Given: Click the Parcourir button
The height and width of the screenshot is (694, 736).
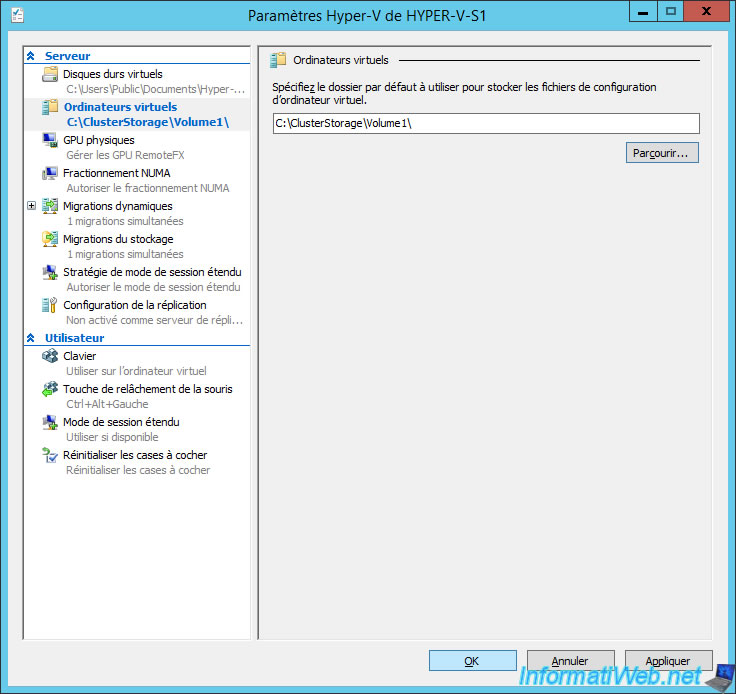Looking at the screenshot, I should [x=661, y=153].
